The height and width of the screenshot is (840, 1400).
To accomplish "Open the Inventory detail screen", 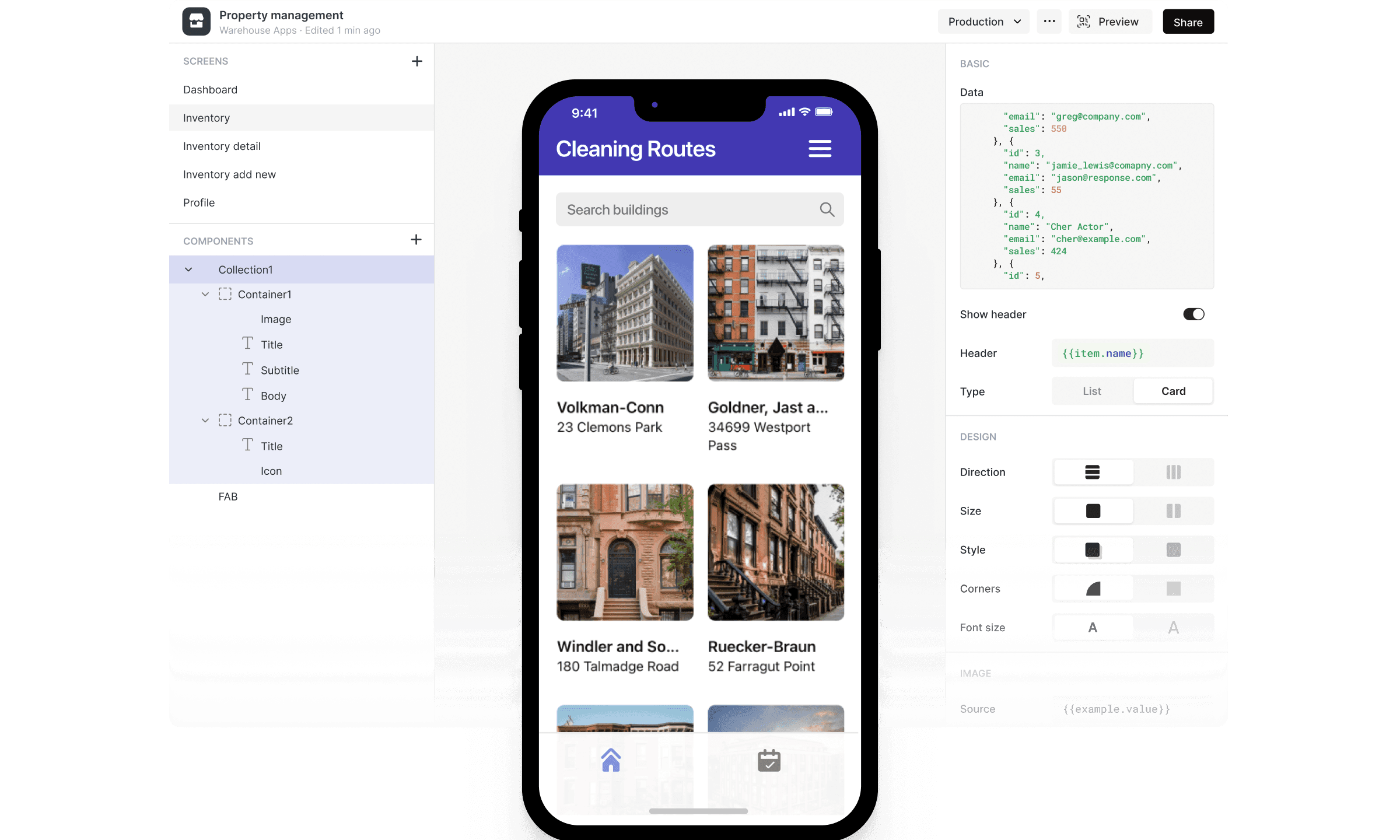I will [222, 146].
